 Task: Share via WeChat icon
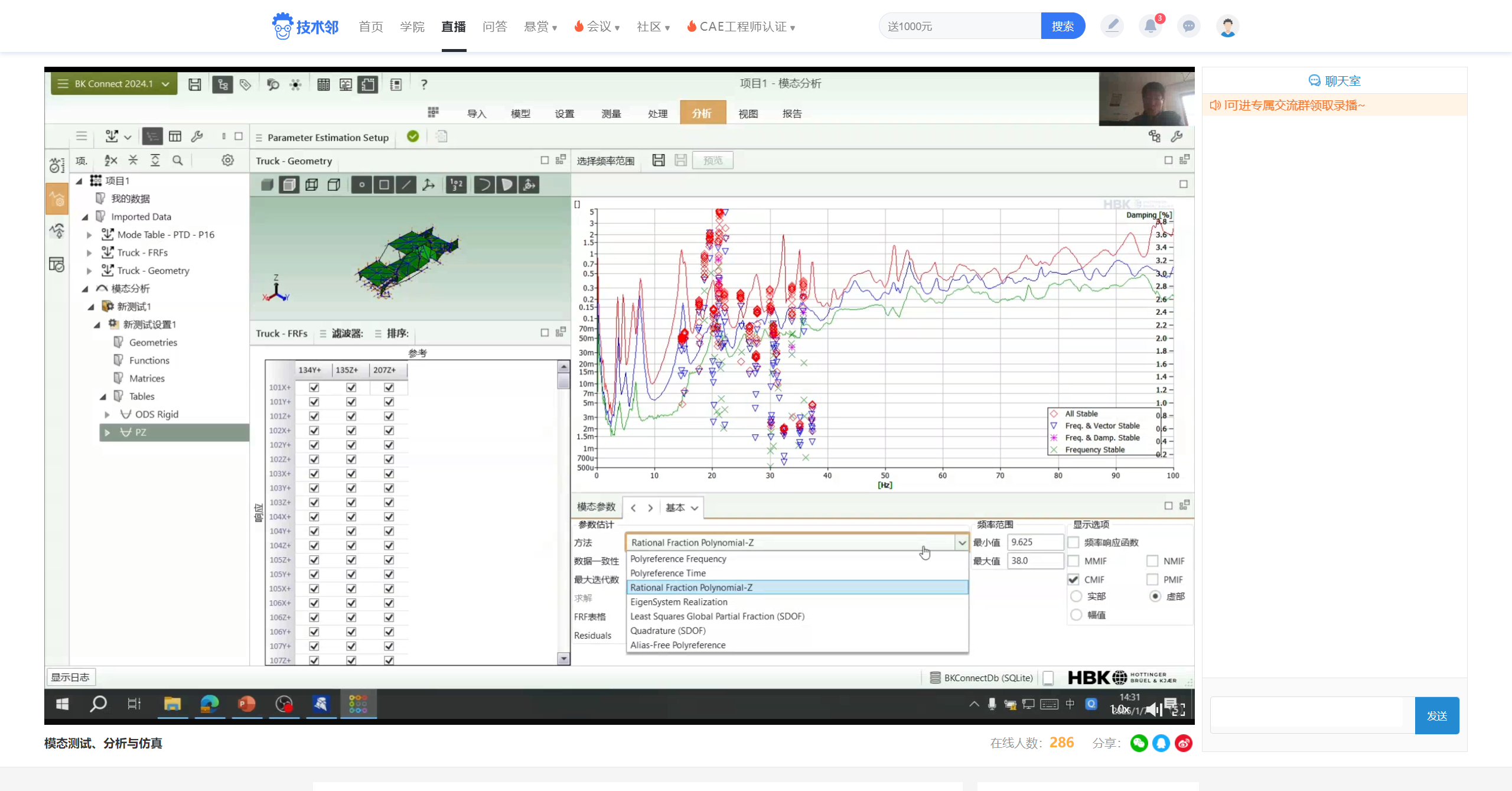pyautogui.click(x=1139, y=743)
